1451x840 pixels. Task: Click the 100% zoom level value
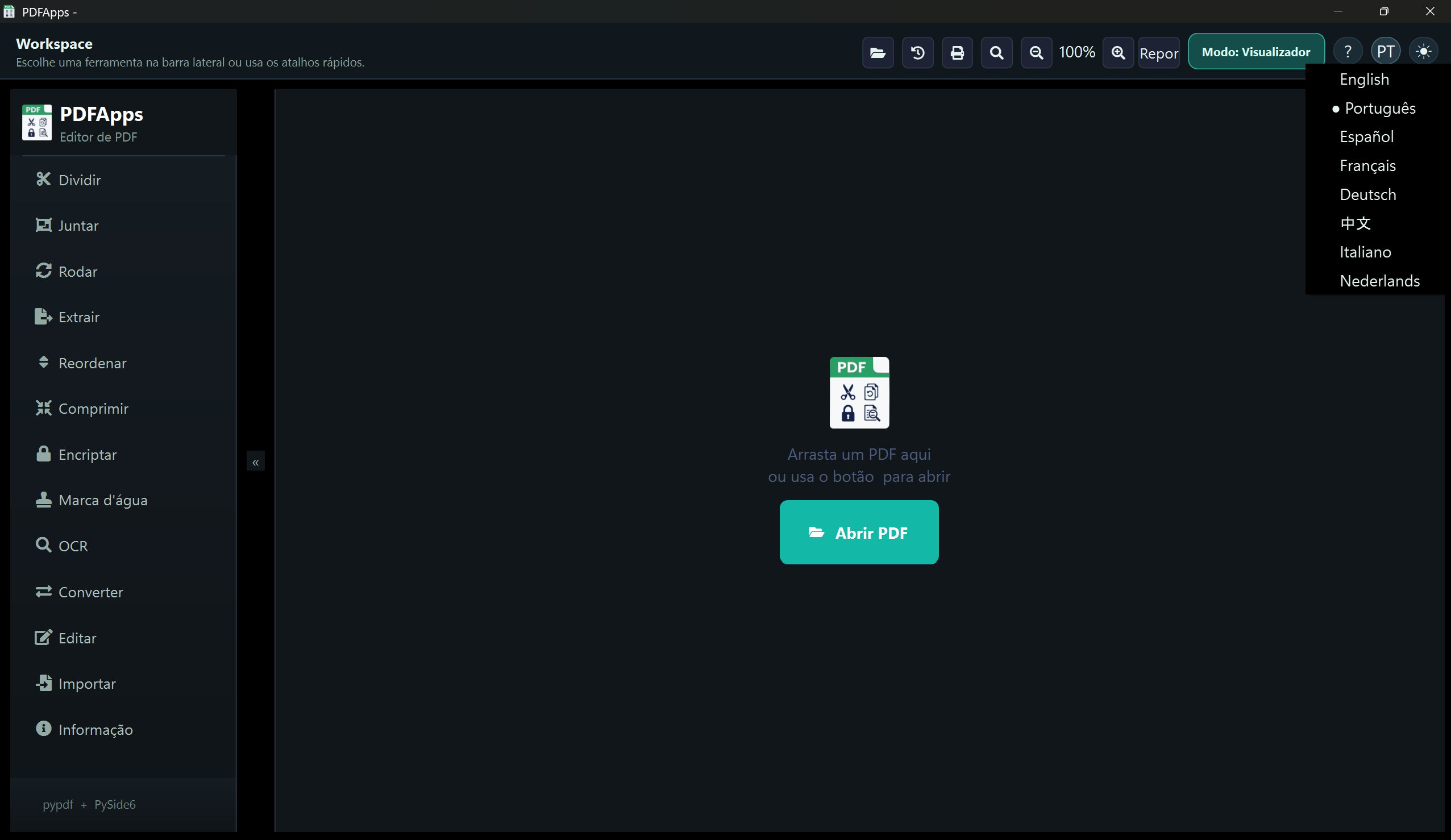click(x=1076, y=52)
